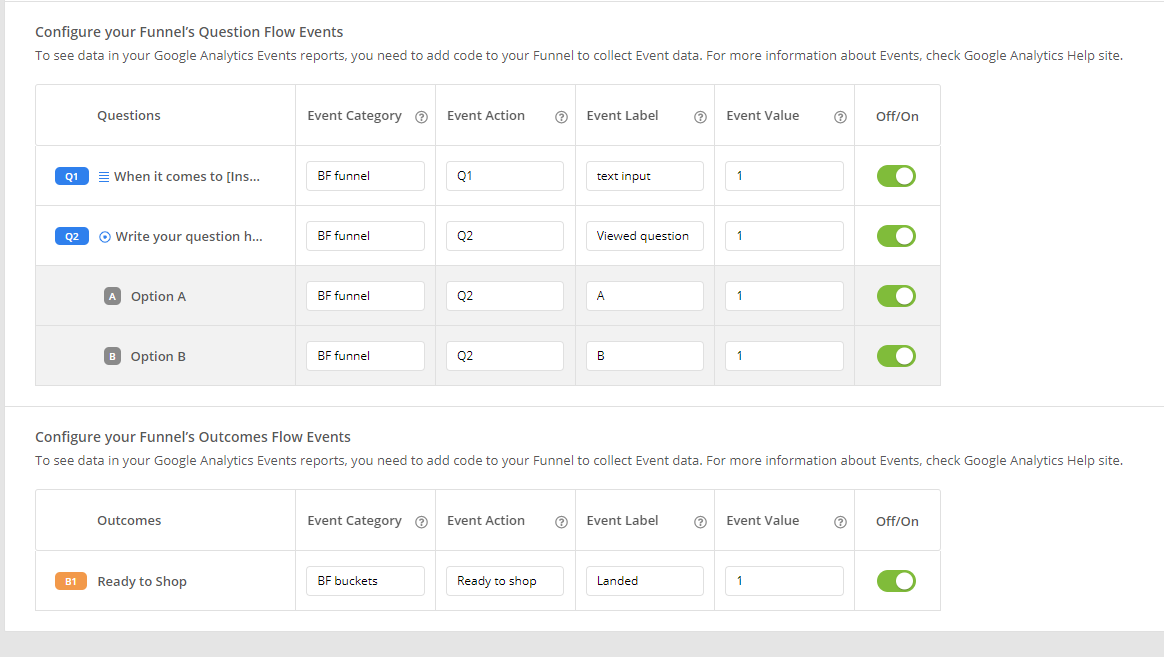Click the Event Category help icon for Outcomes
Screen dimensions: 1164x657
pos(421,521)
